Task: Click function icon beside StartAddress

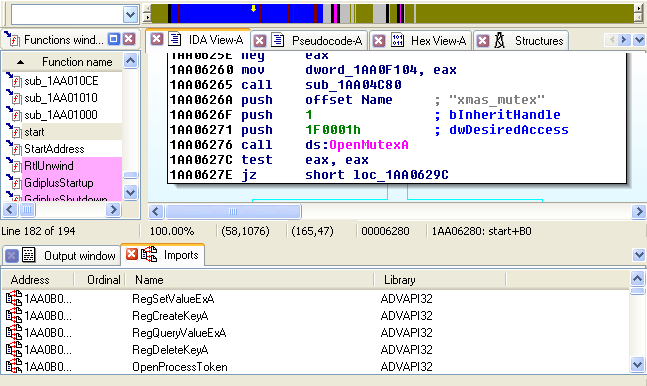Action: click(x=14, y=148)
